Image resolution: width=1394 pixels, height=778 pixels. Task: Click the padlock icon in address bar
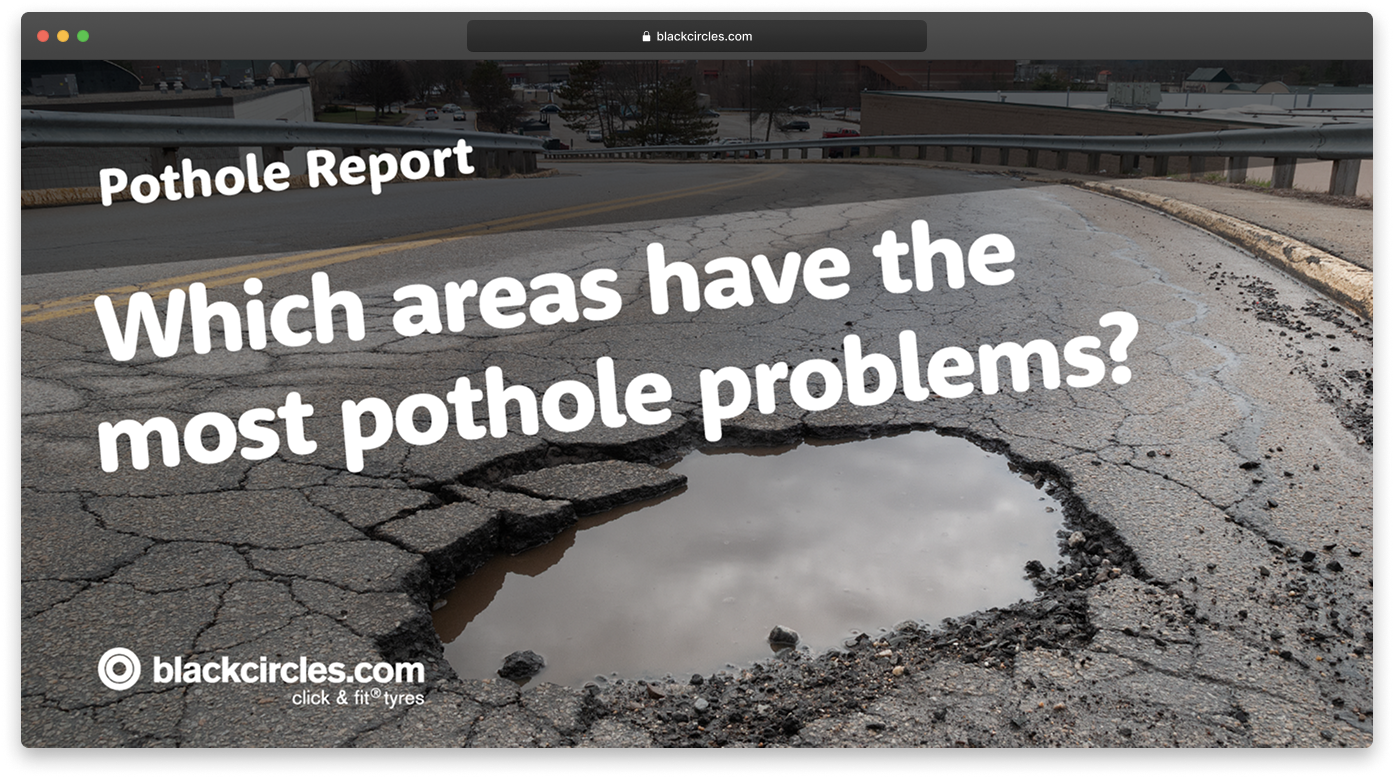point(646,37)
